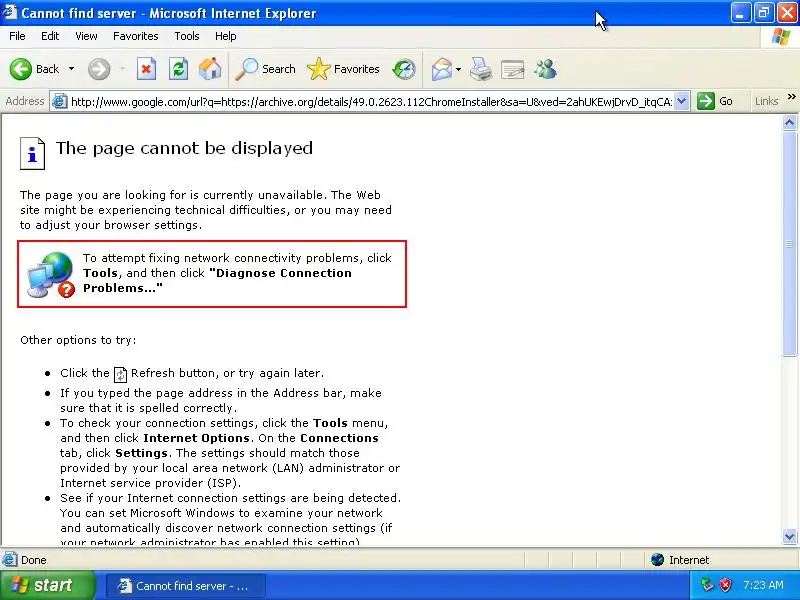The height and width of the screenshot is (600, 800).
Task: Click the grayed Forward arrow button
Action: click(99, 69)
